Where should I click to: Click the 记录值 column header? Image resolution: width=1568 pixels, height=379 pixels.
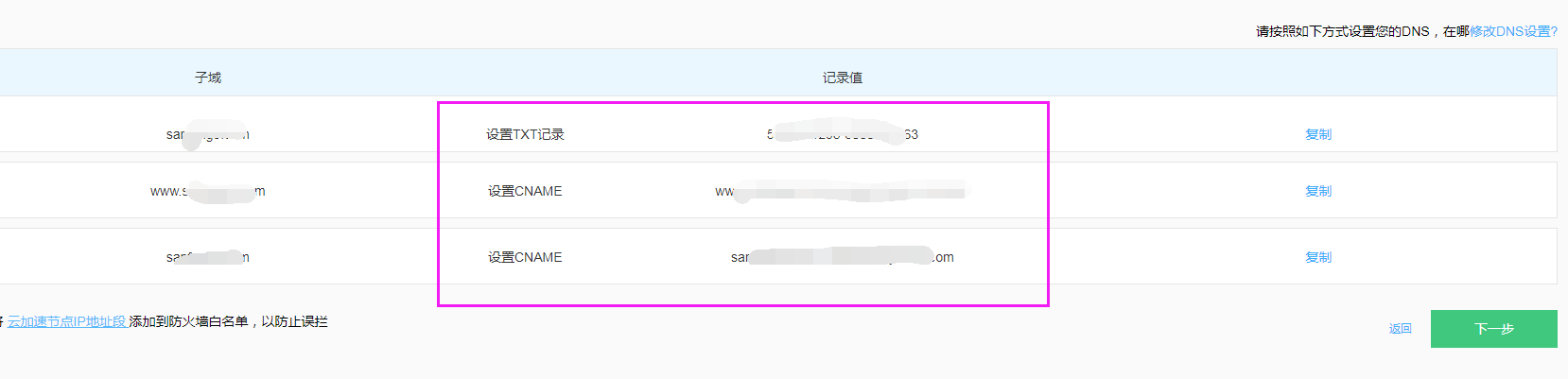click(x=842, y=78)
